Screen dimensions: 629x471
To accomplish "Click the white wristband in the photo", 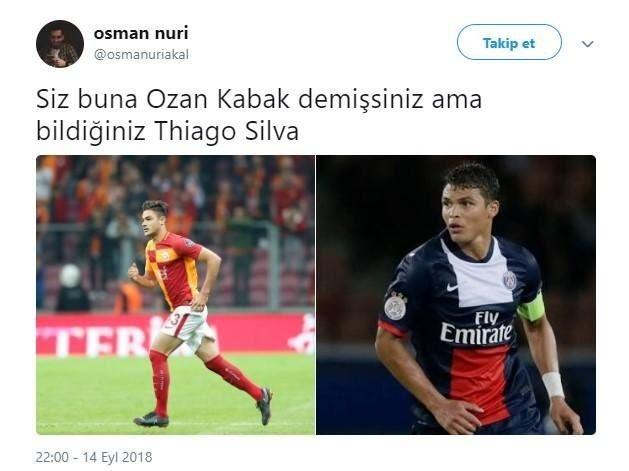I will point(553,384).
